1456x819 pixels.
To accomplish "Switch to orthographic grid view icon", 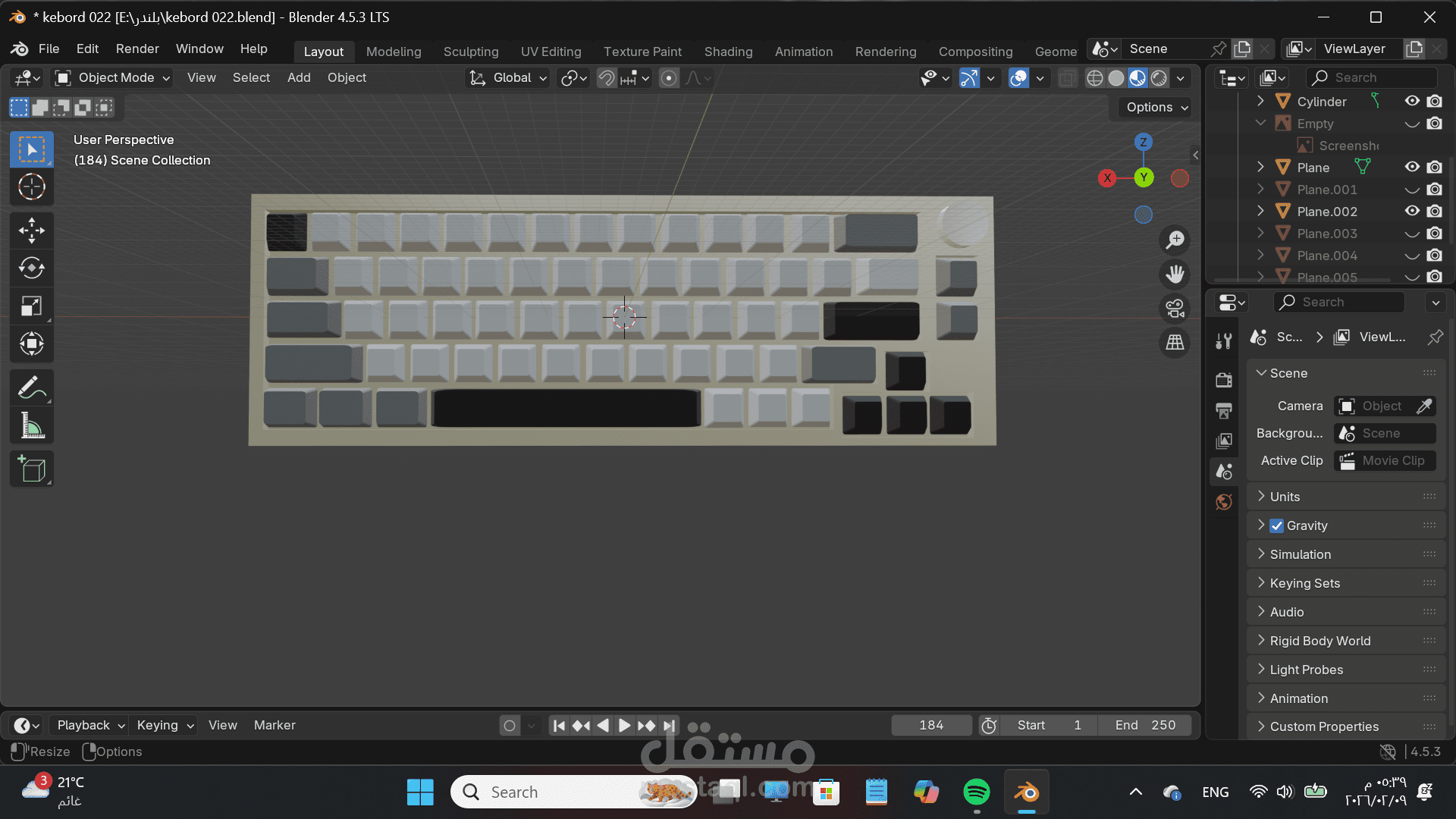I will tap(1175, 343).
